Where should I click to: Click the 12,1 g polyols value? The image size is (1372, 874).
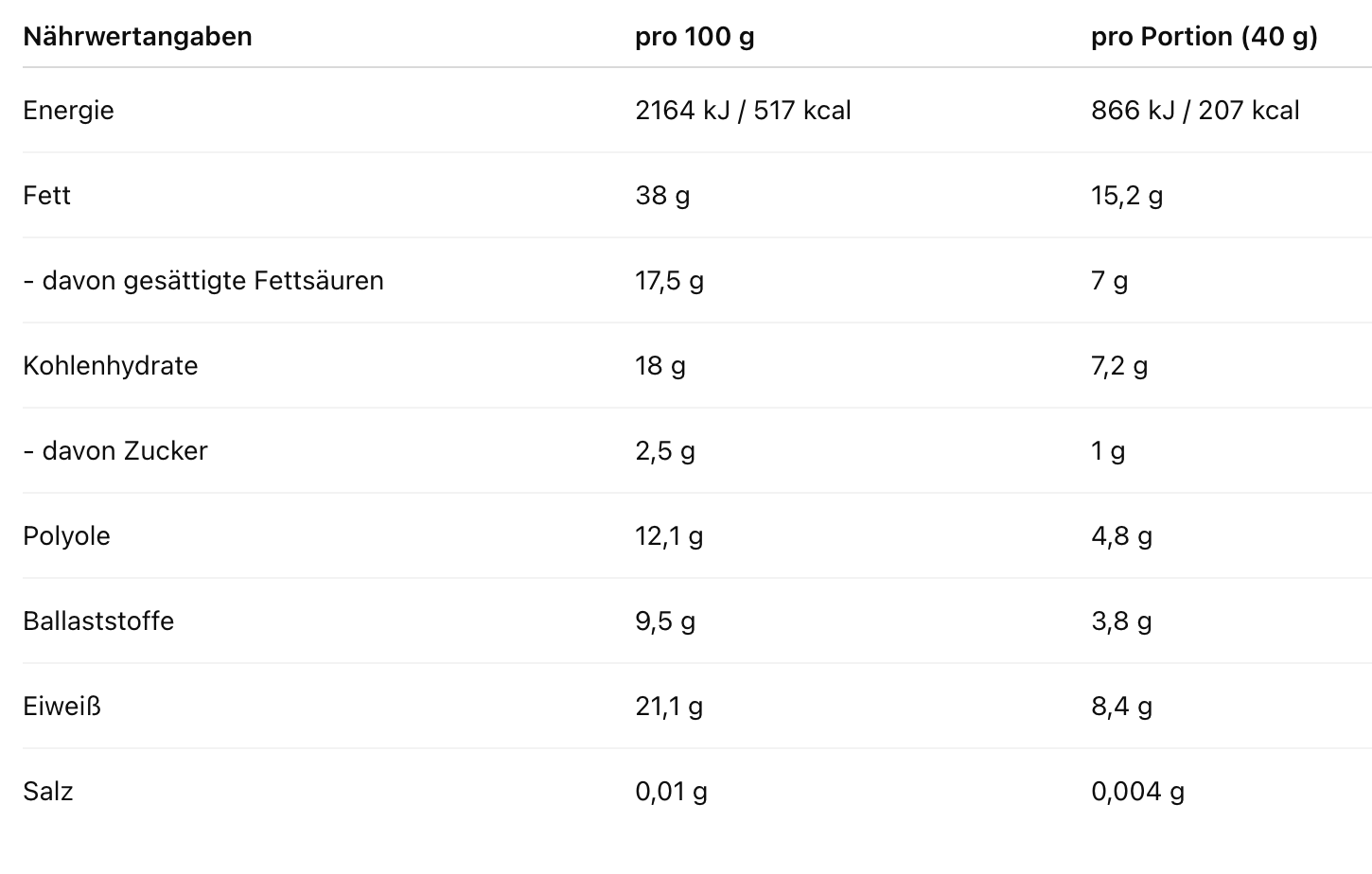(668, 536)
